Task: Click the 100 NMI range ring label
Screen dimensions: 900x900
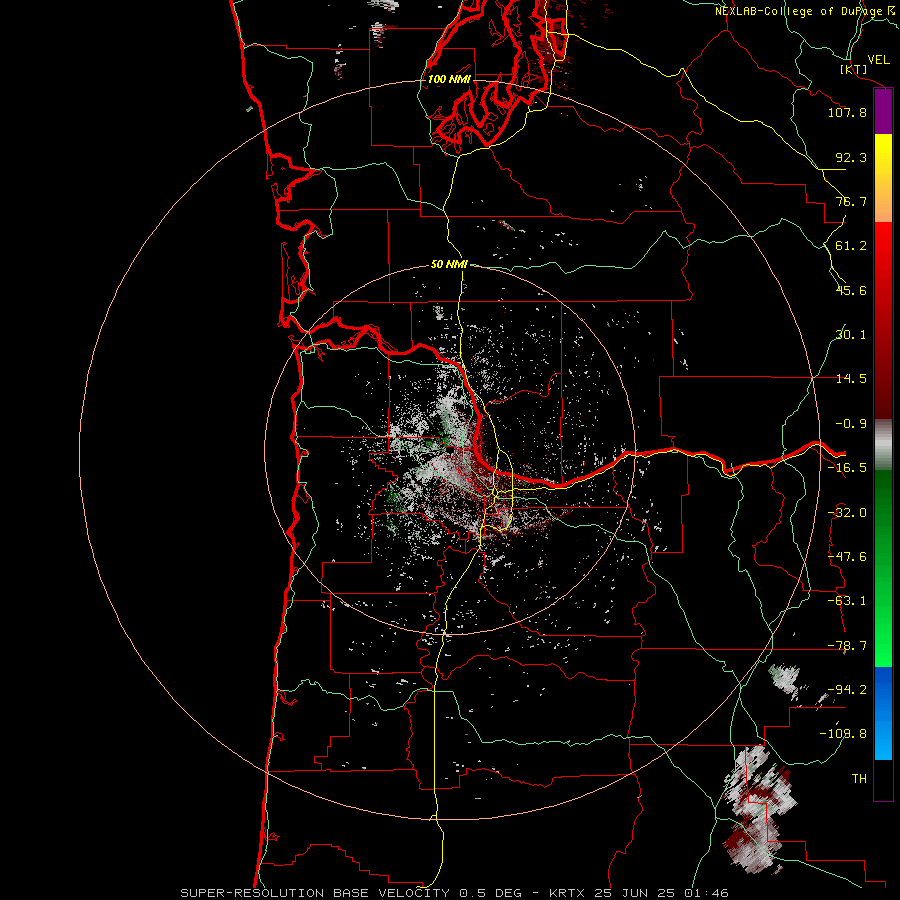Action: [x=449, y=79]
